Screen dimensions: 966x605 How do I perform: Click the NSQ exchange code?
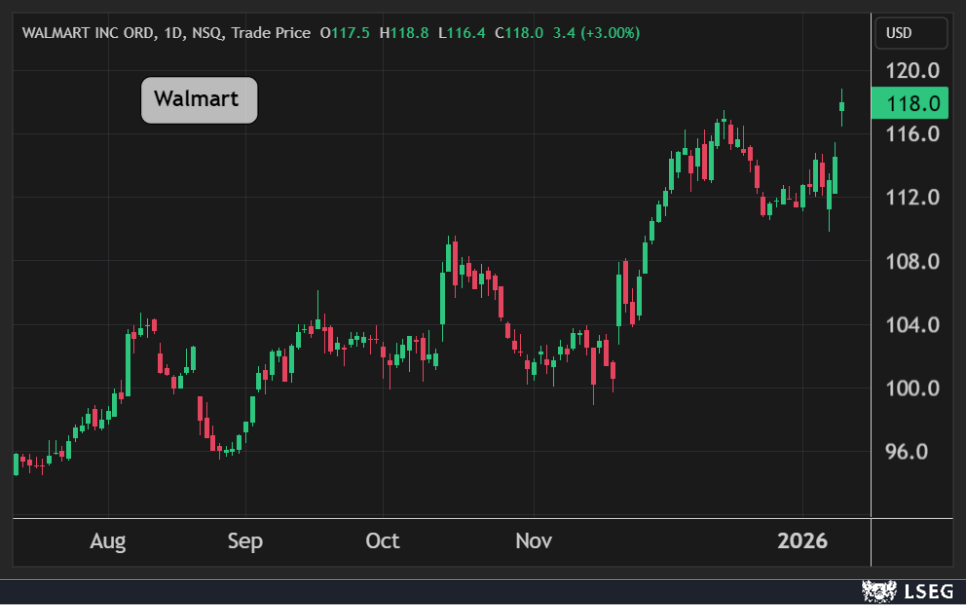(x=207, y=33)
